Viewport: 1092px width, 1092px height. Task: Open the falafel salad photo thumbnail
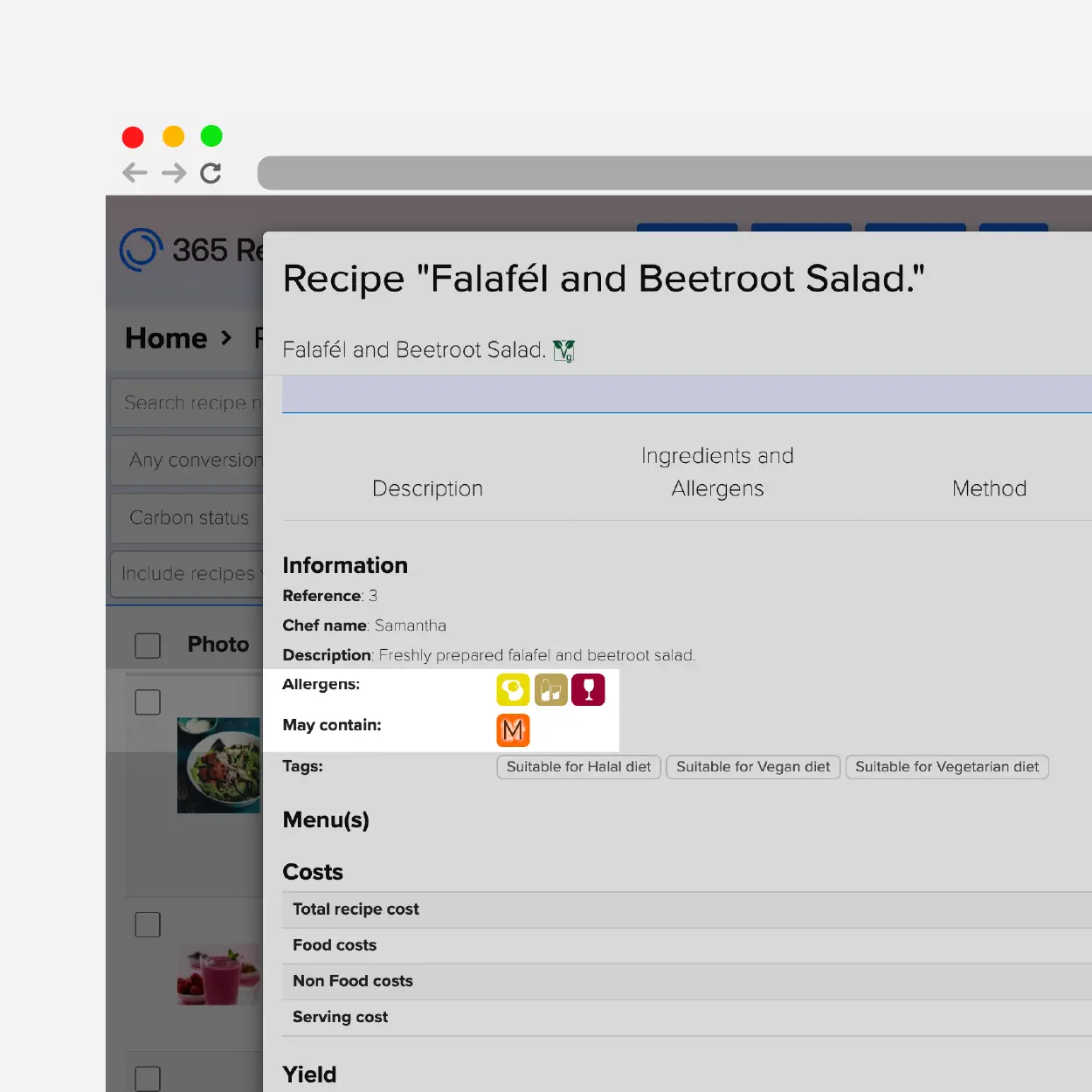click(x=218, y=765)
